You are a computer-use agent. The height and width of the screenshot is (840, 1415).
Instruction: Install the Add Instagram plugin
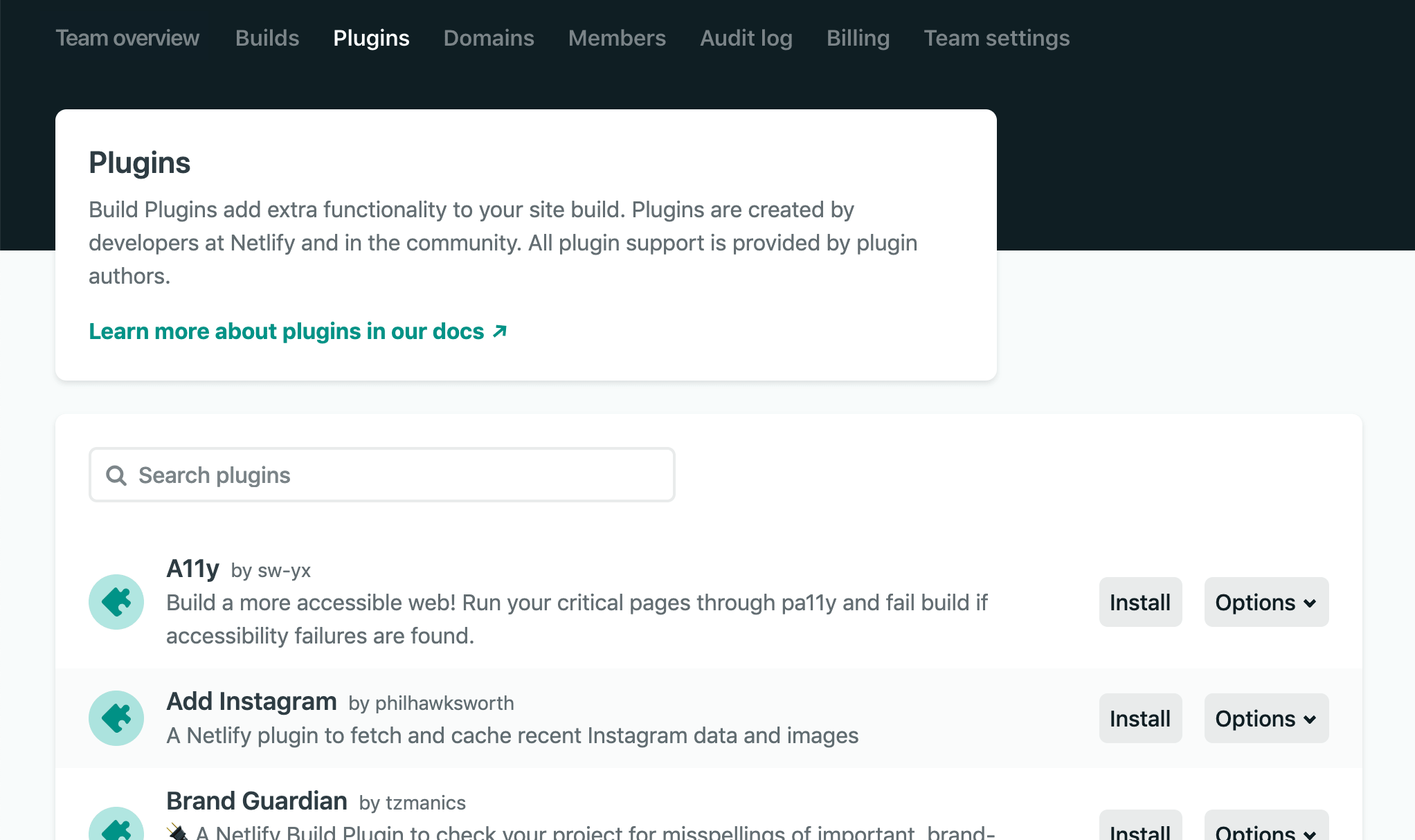click(x=1139, y=718)
